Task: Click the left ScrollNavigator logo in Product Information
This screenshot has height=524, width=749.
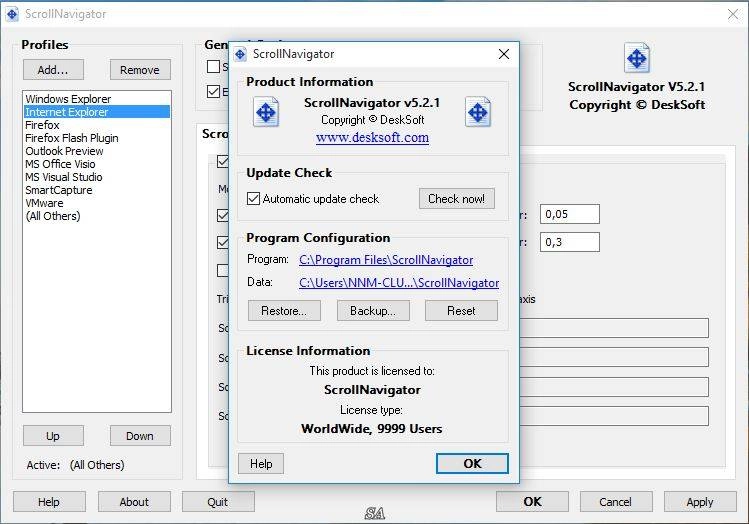Action: pos(266,112)
